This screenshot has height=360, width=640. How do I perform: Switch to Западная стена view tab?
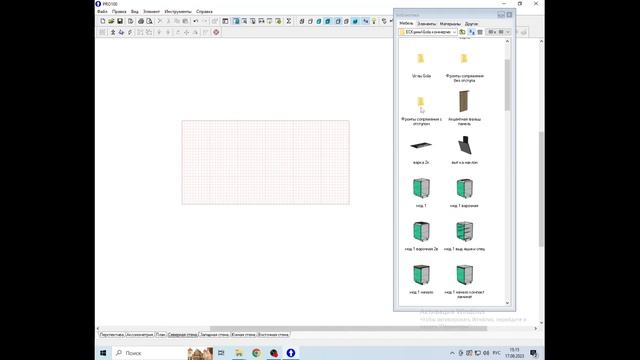click(214, 335)
